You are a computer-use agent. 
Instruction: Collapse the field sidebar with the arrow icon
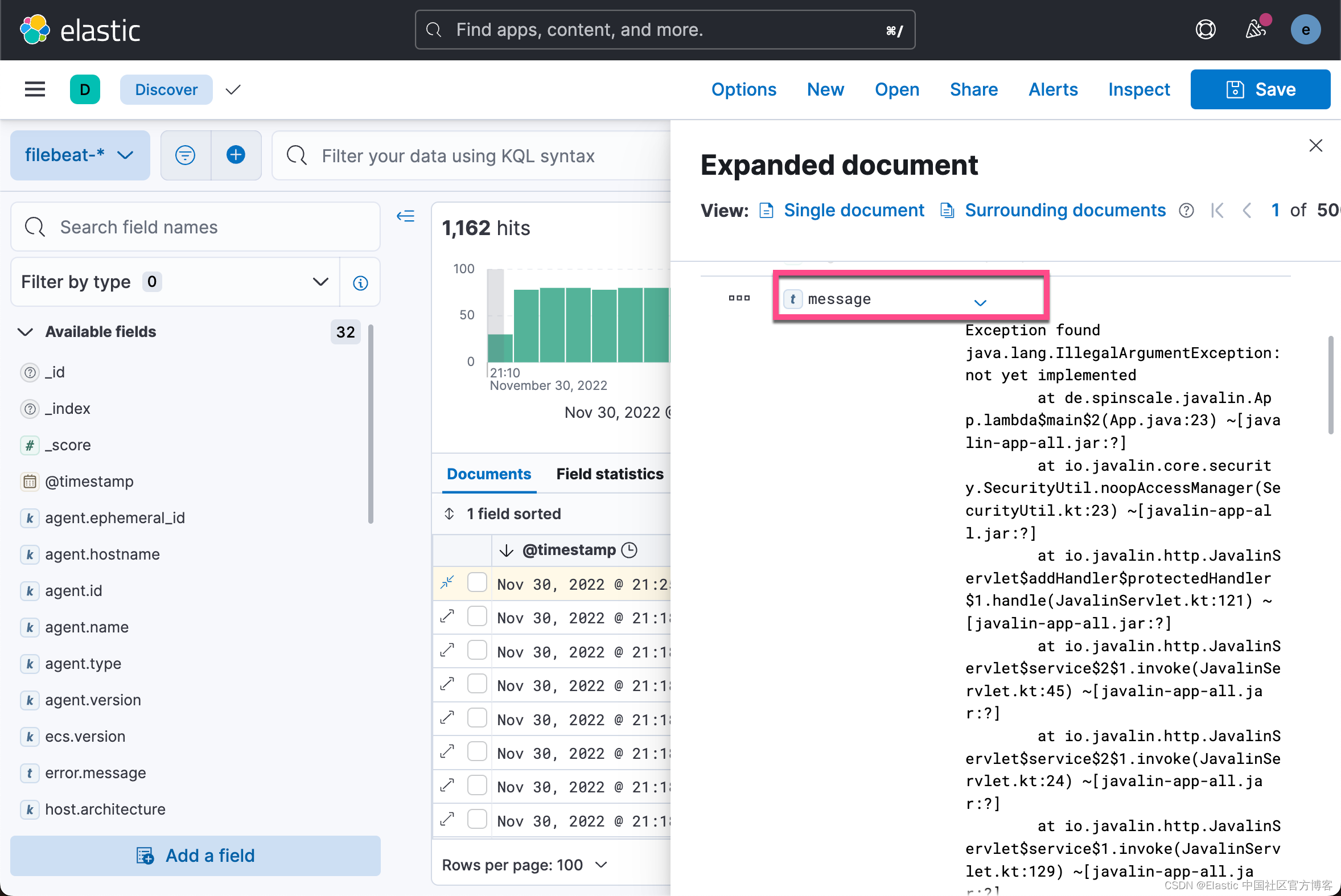(406, 216)
